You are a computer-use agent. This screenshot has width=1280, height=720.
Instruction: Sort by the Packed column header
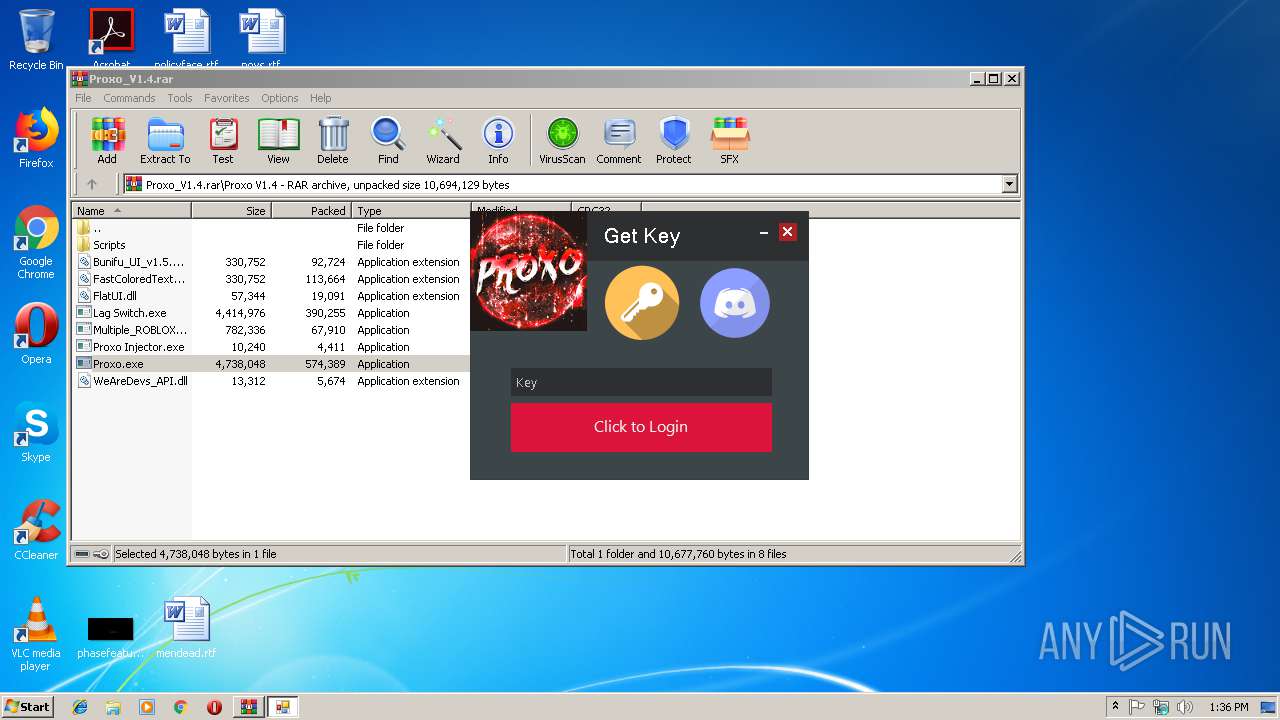(x=312, y=211)
